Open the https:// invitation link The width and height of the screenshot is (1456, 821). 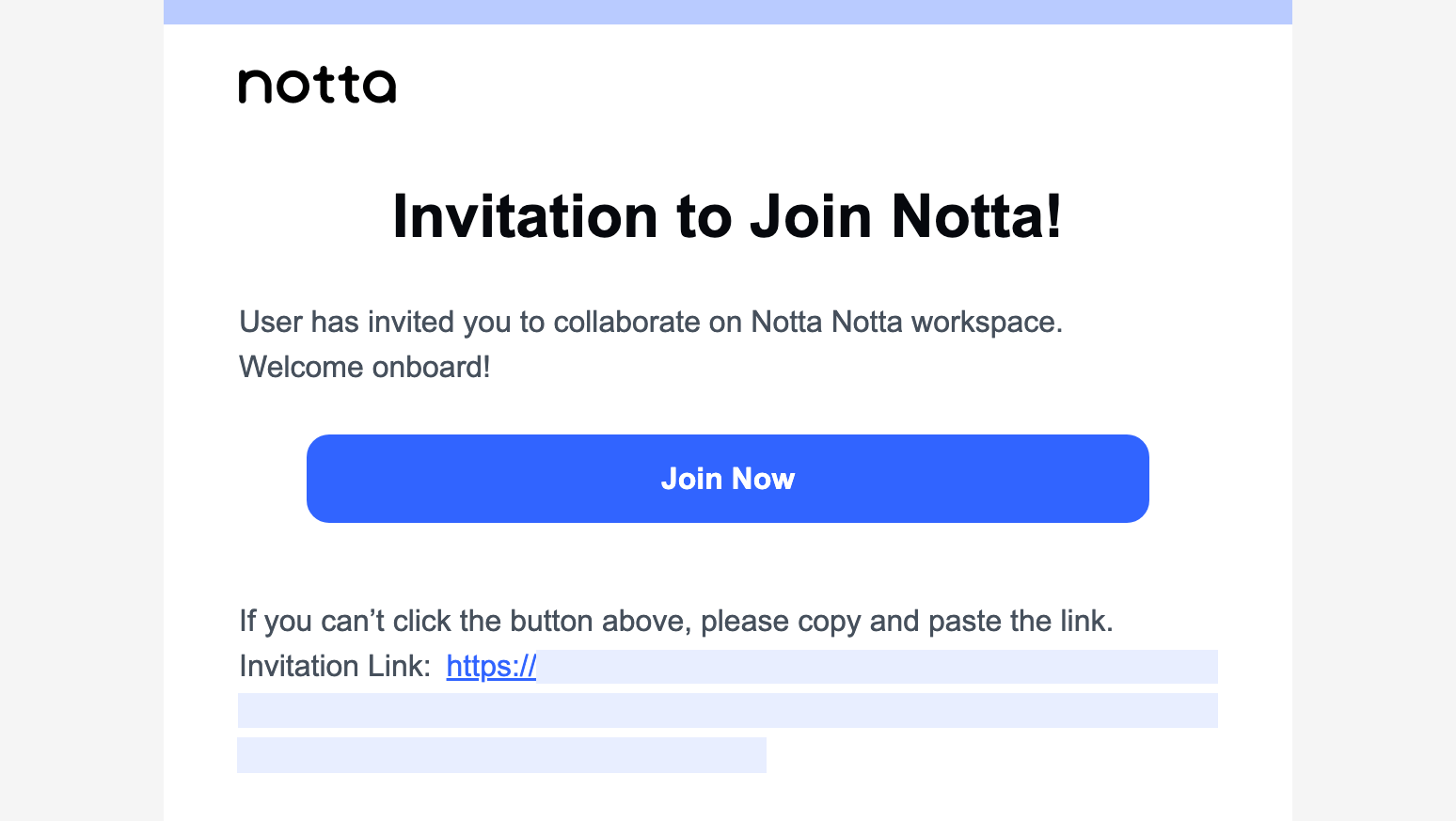tap(491, 666)
